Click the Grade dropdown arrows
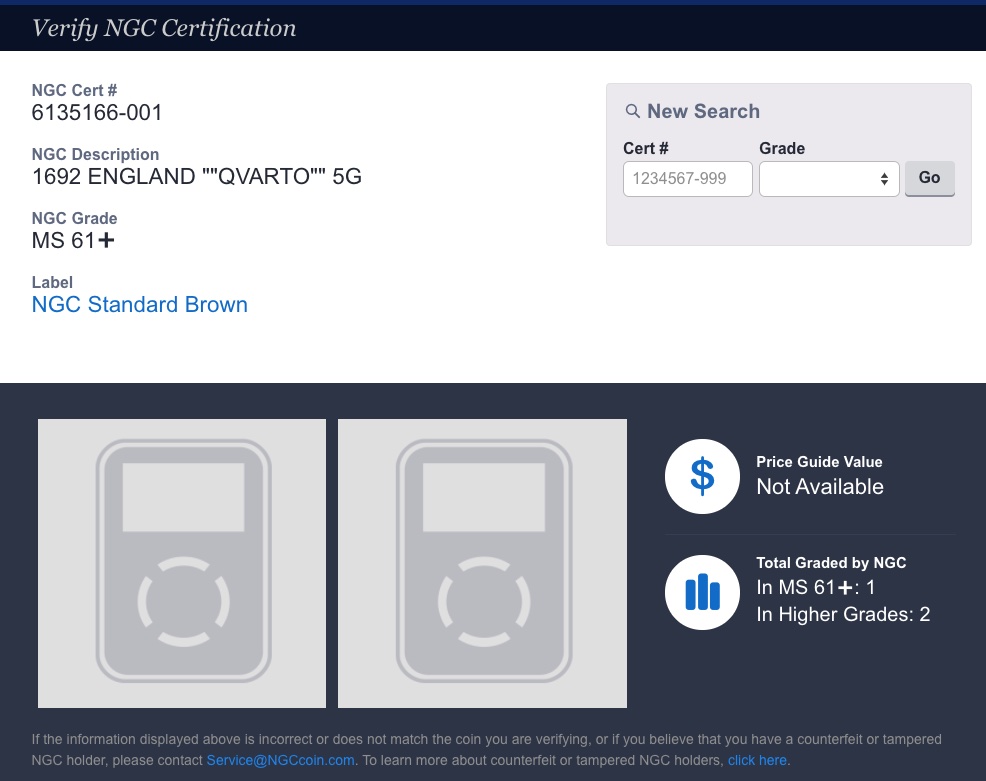986x781 pixels. 884,179
